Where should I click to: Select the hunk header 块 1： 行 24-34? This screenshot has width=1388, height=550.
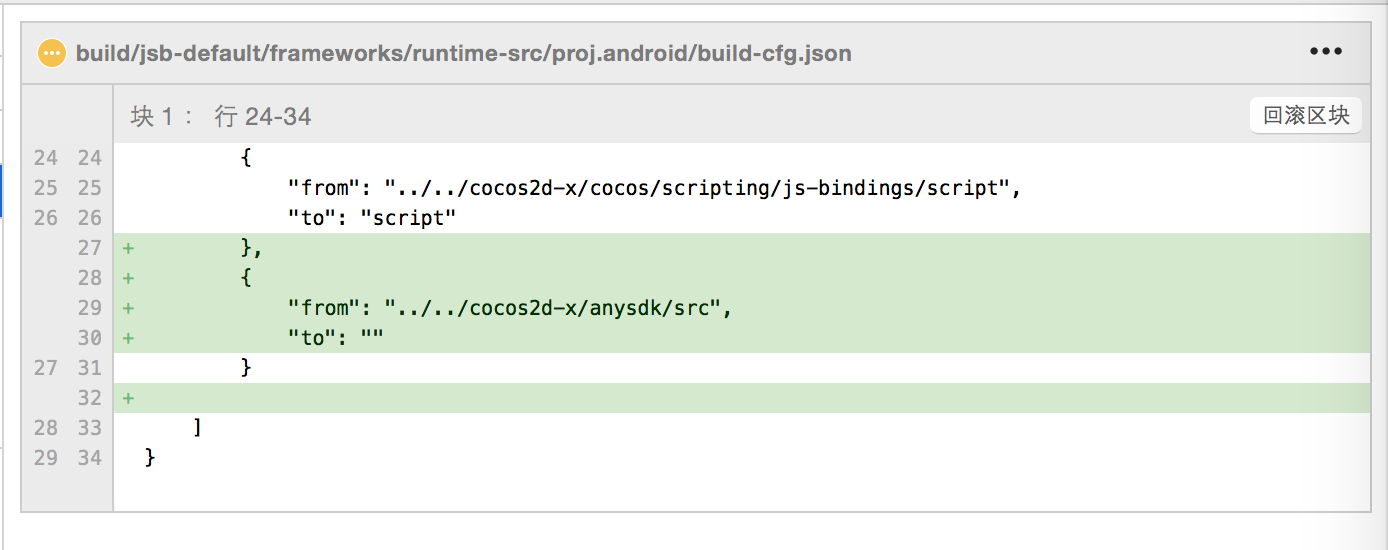(x=221, y=117)
